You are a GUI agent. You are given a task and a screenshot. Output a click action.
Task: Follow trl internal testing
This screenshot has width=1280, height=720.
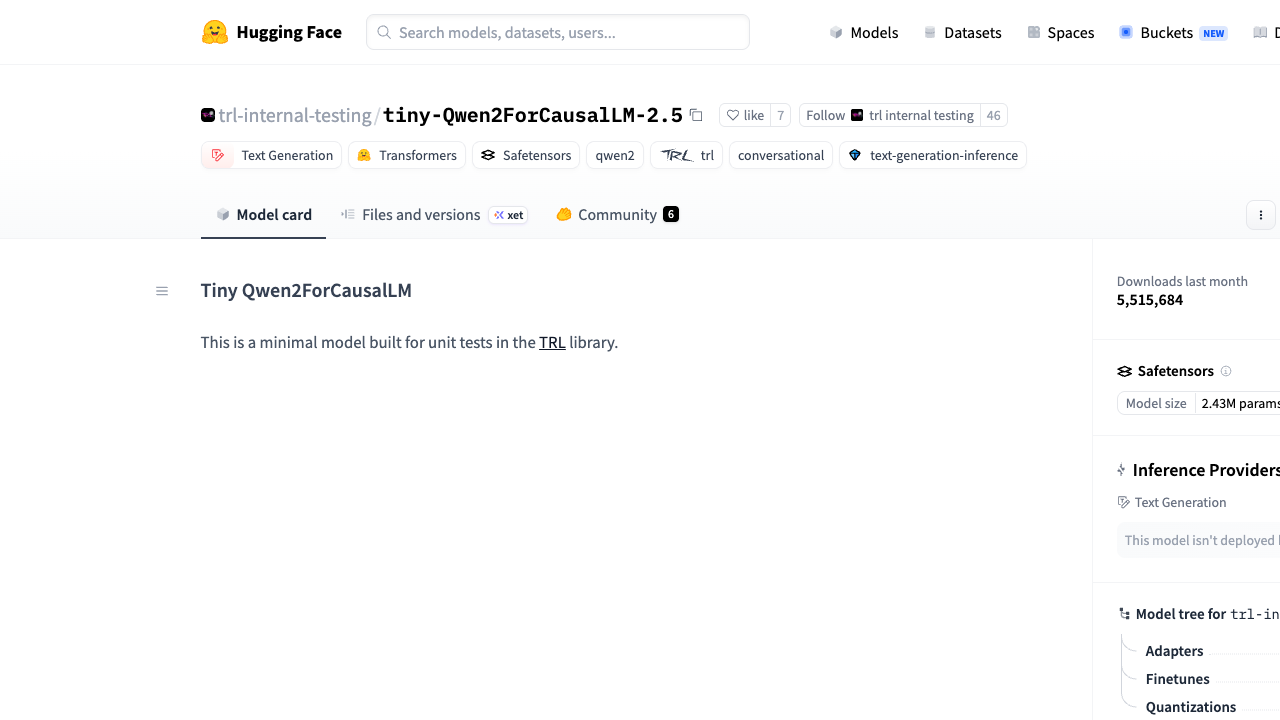[x=890, y=115]
